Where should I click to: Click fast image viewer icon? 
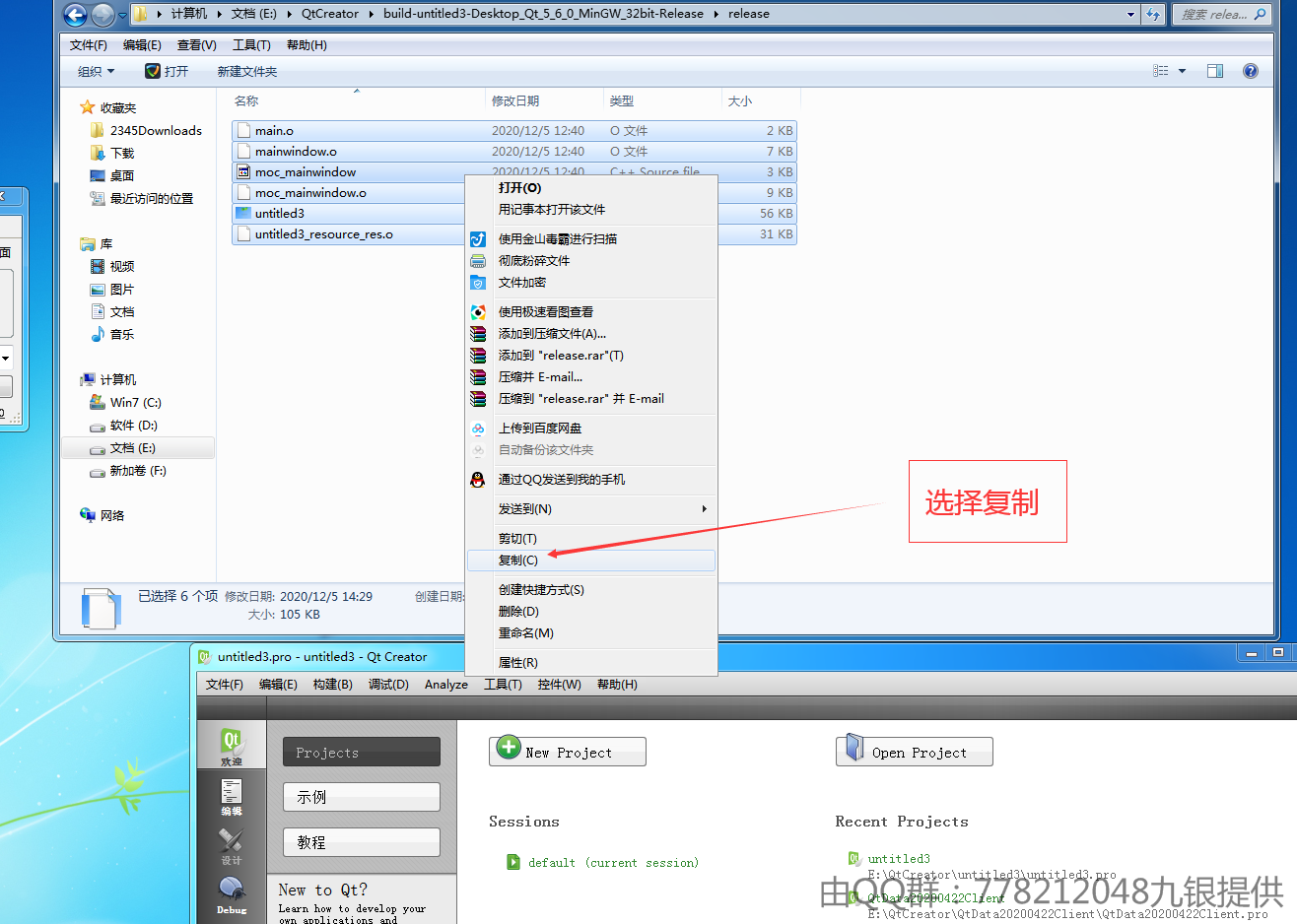[478, 312]
